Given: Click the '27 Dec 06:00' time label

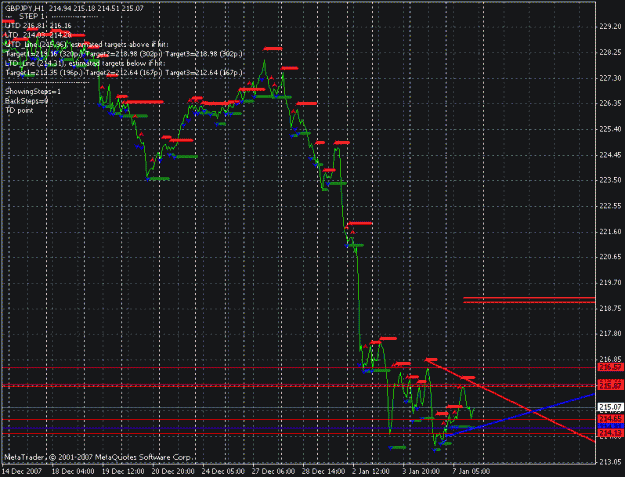Looking at the screenshot, I should point(273,471).
